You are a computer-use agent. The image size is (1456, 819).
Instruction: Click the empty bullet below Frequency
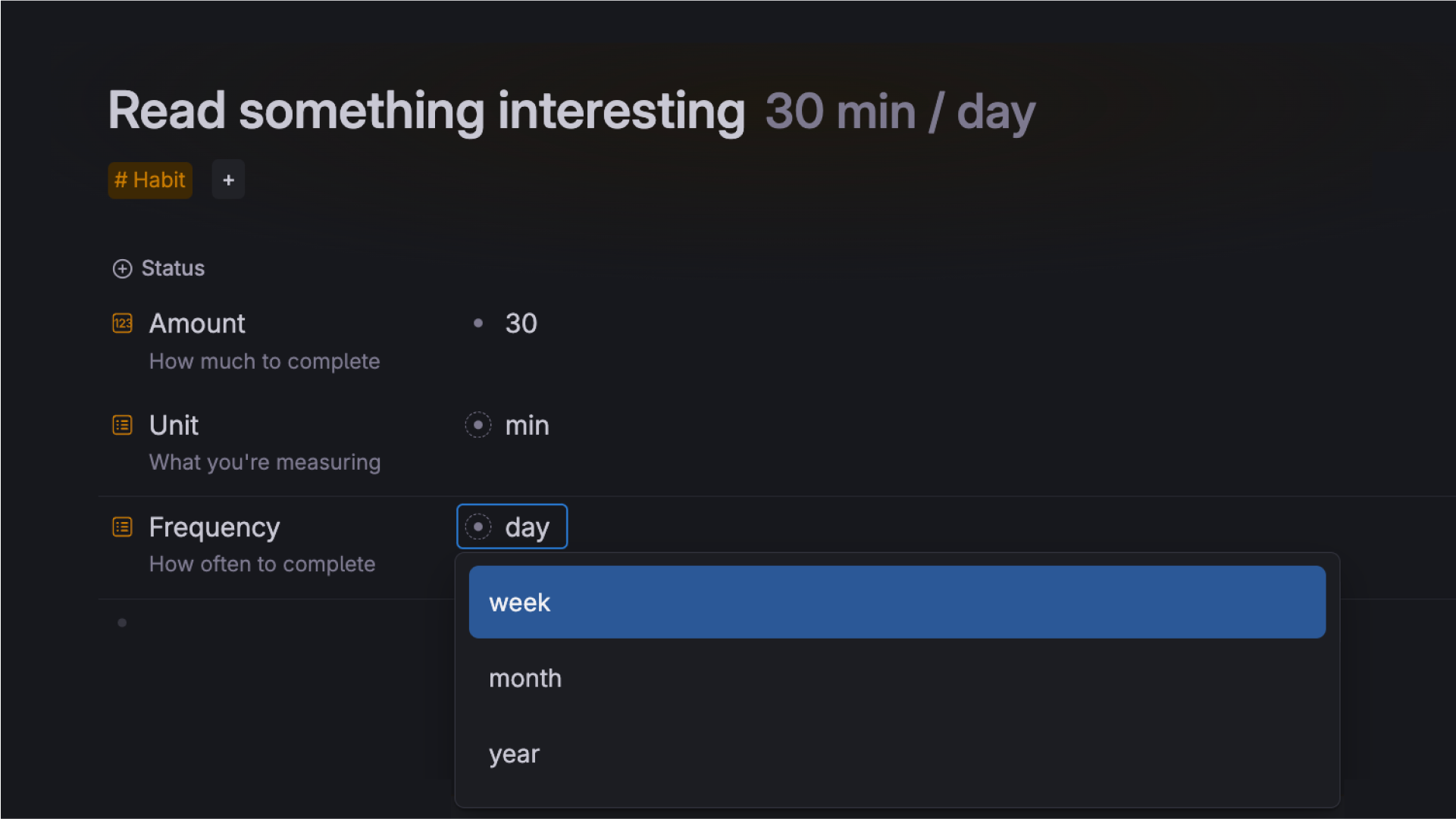pyautogui.click(x=122, y=623)
